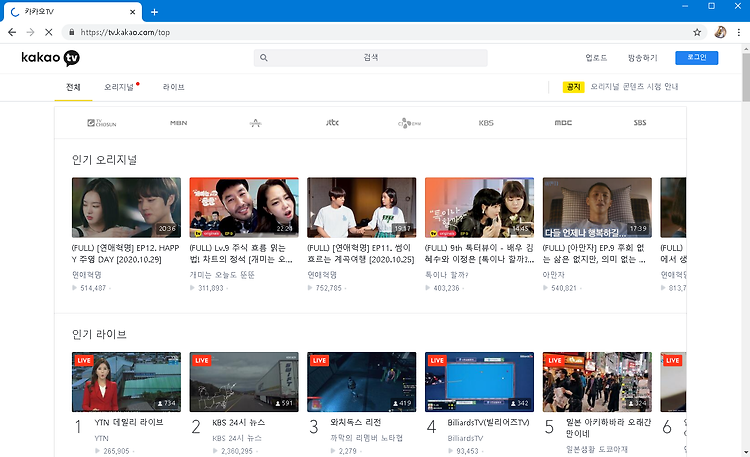750x457 pixels.
Task: Open BilliardsTV live stream thumbnail
Action: (x=479, y=382)
